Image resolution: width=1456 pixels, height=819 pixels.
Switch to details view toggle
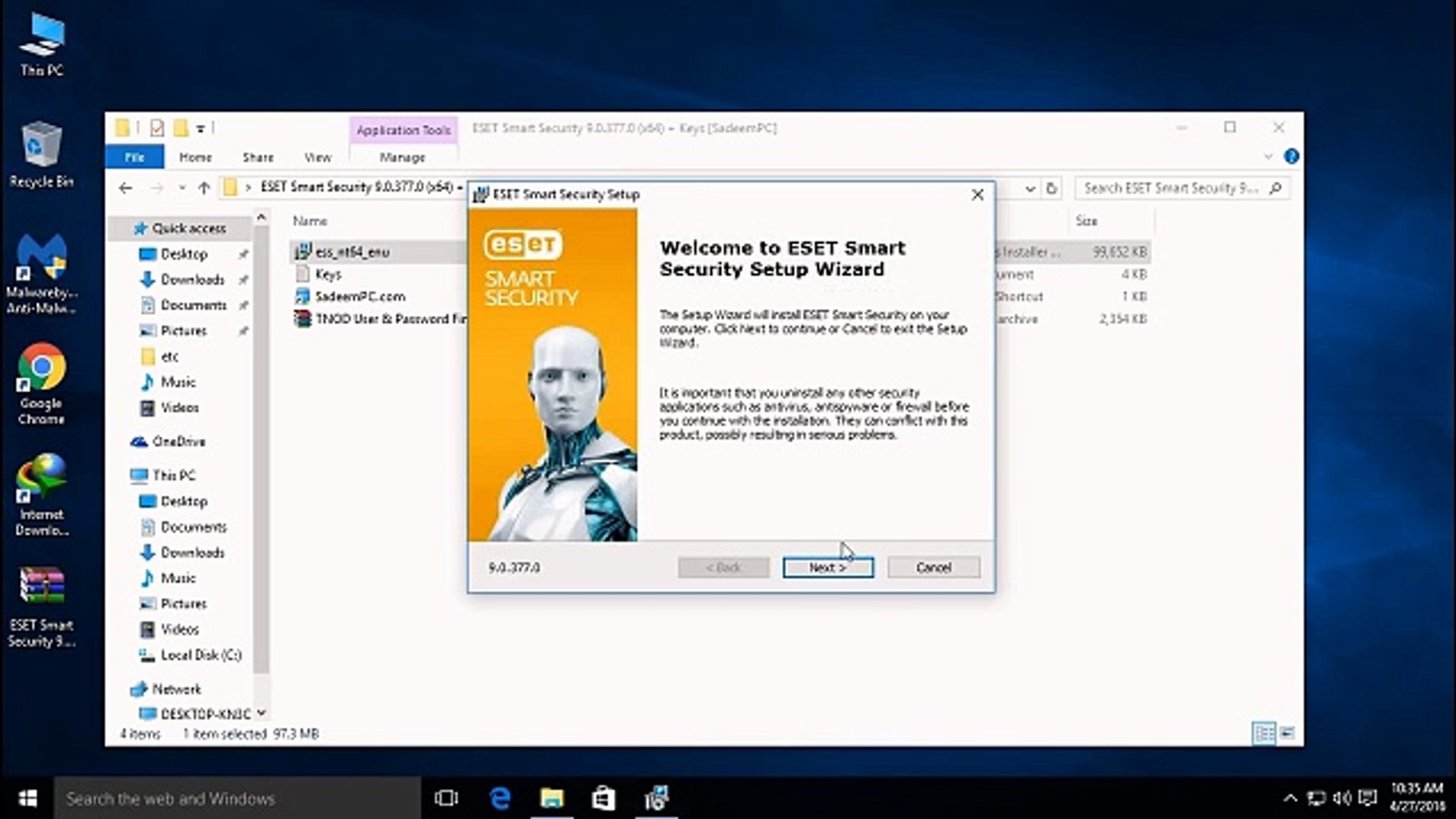1264,733
